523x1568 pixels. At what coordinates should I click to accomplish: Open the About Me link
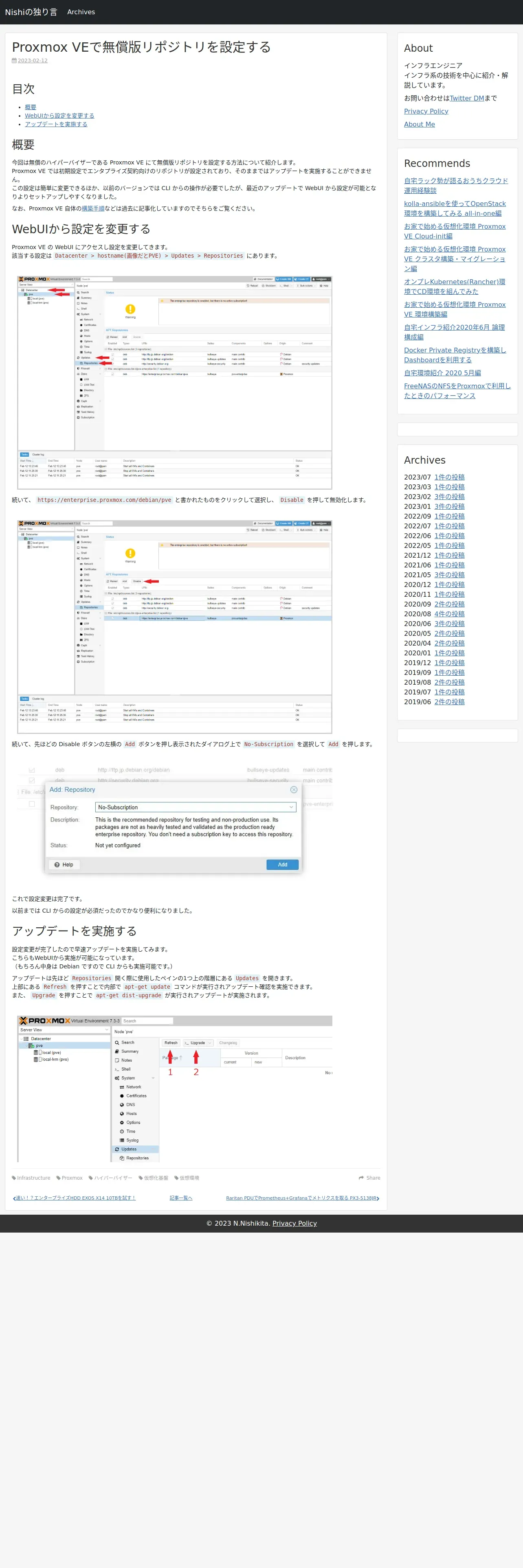tap(420, 124)
